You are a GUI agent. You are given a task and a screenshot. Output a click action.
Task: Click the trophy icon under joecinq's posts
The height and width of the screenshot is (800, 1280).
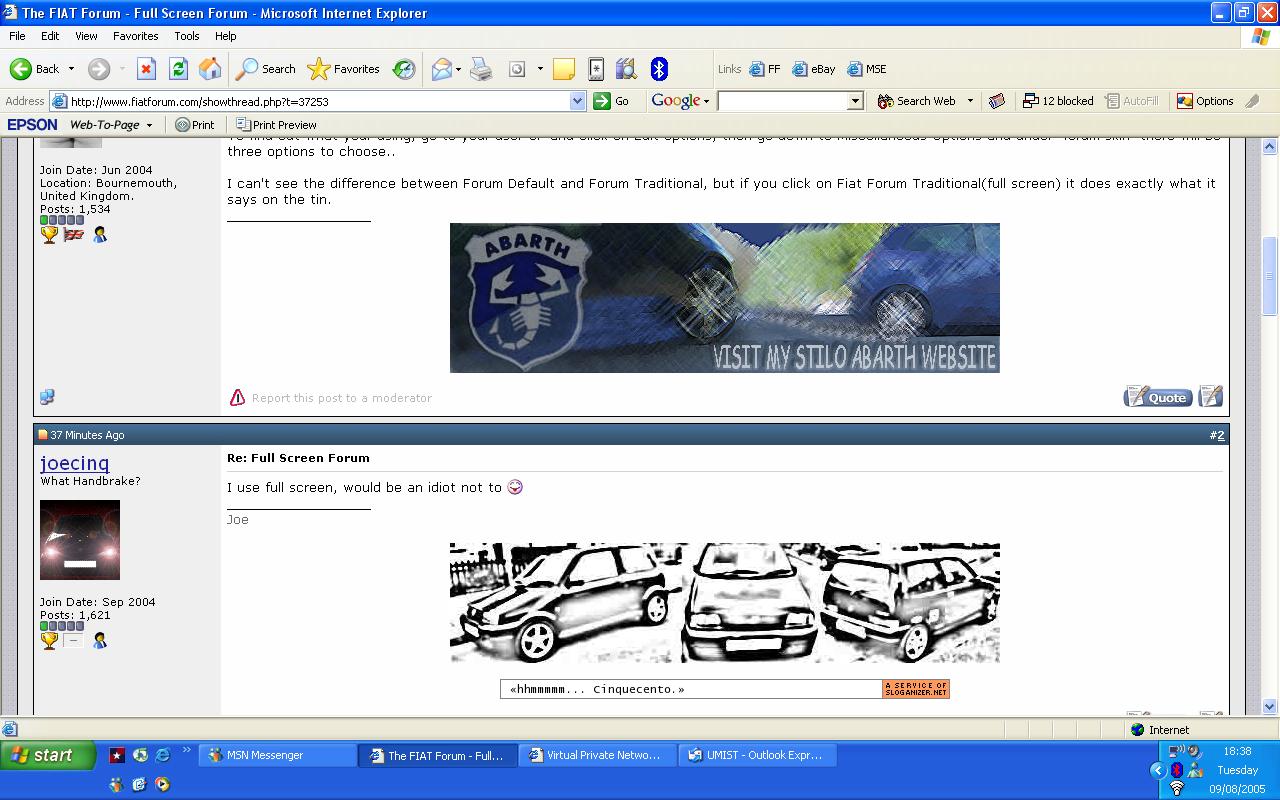(x=49, y=640)
